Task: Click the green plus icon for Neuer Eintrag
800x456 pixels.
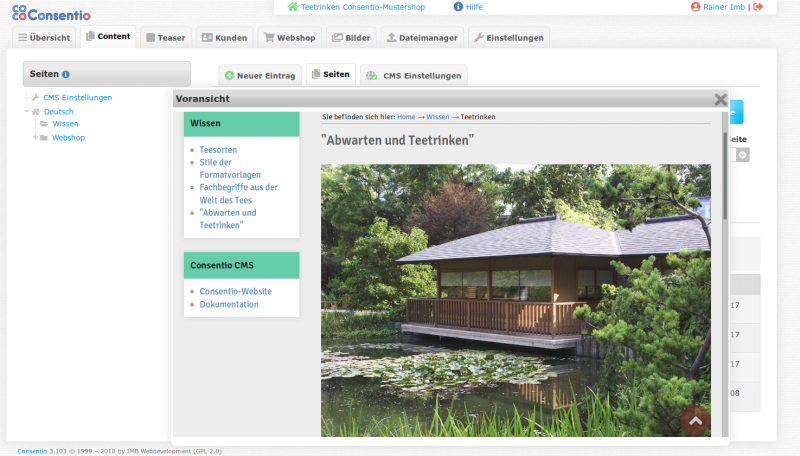Action: 229,76
